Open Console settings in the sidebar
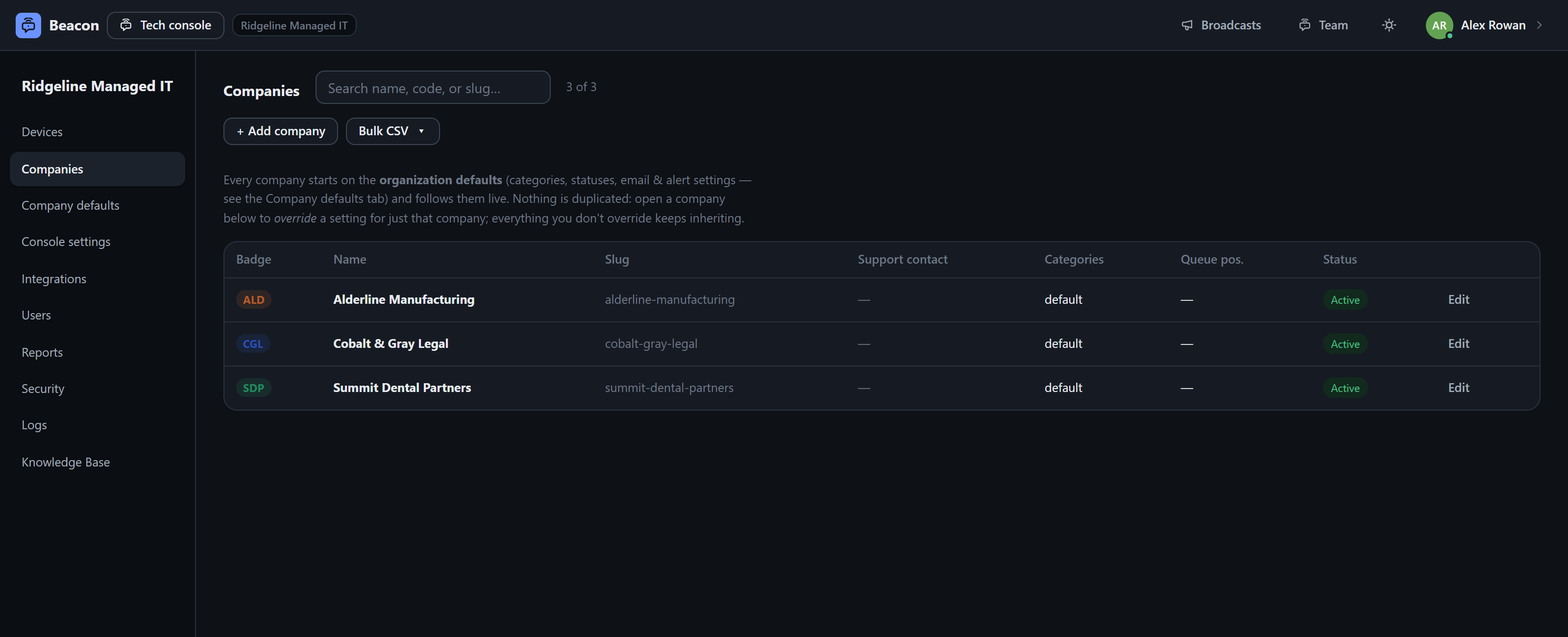This screenshot has height=637, width=1568. (98, 242)
